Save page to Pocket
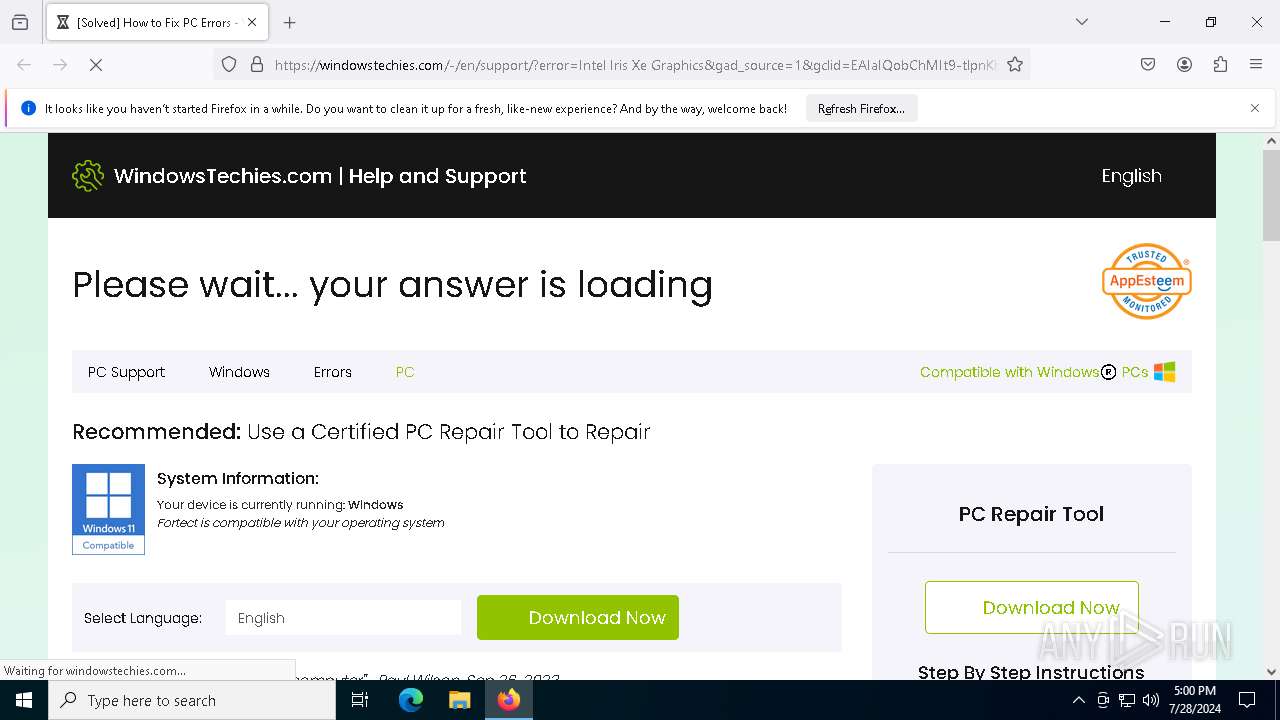The image size is (1280, 720). (x=1148, y=64)
